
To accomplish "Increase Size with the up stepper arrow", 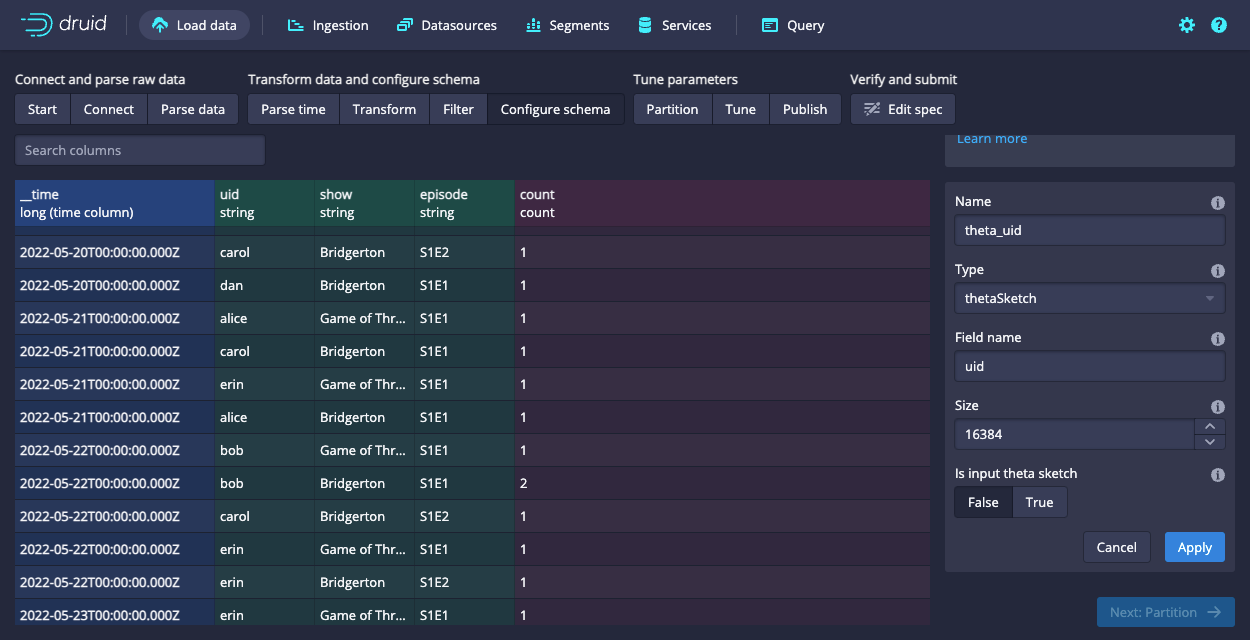I will [1209, 427].
